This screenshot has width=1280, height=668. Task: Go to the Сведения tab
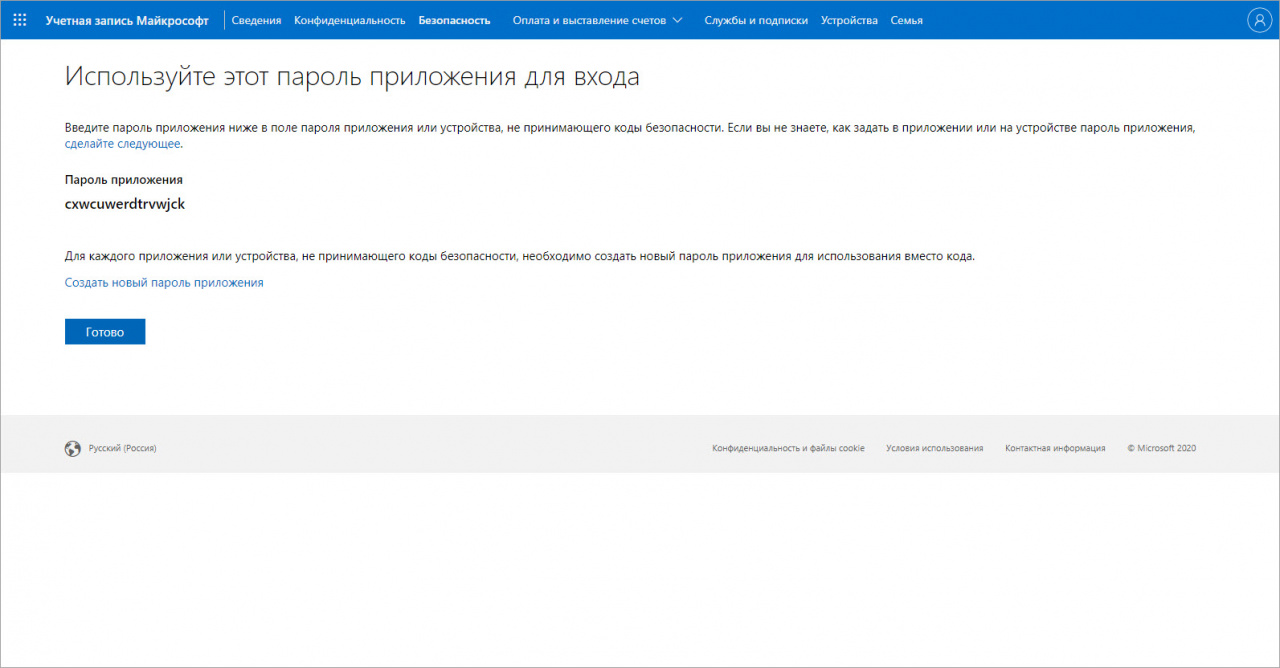pos(256,20)
